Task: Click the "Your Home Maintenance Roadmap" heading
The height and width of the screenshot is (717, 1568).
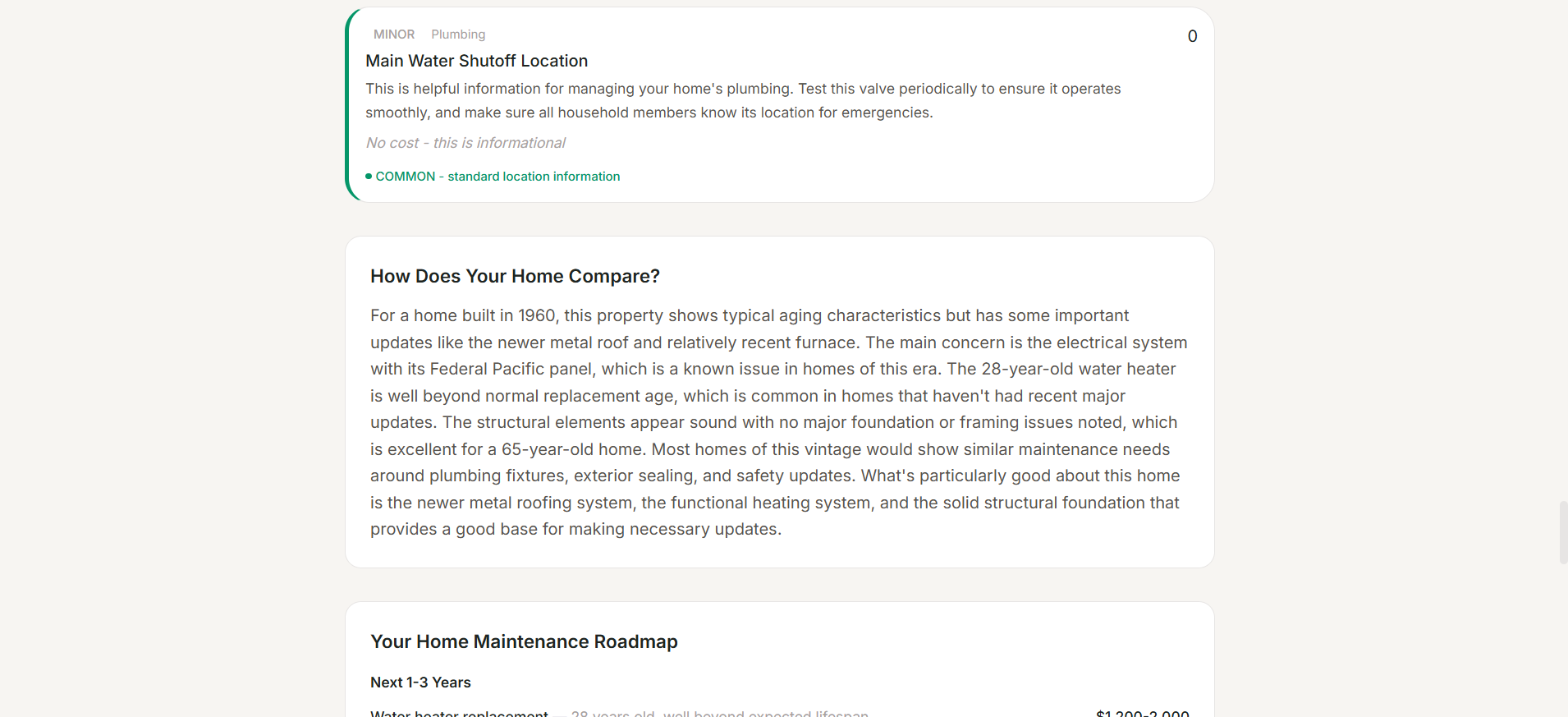Action: (524, 641)
